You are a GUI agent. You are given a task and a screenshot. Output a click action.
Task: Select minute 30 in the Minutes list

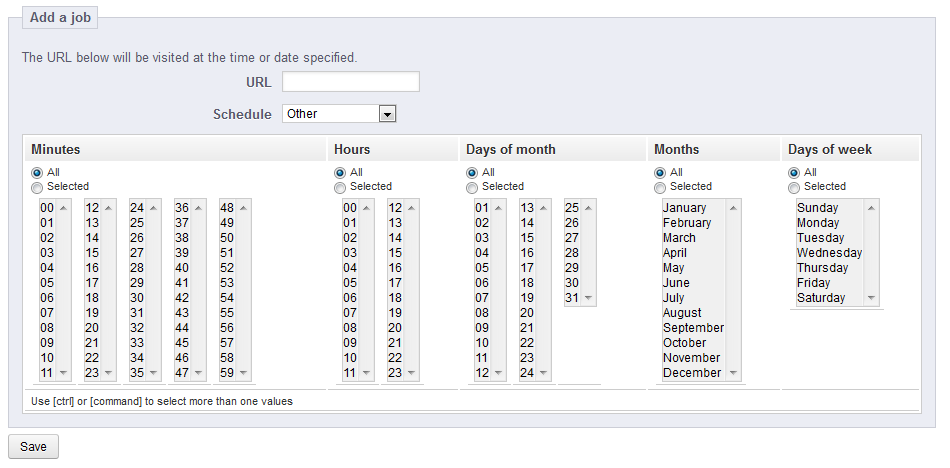click(x=137, y=298)
